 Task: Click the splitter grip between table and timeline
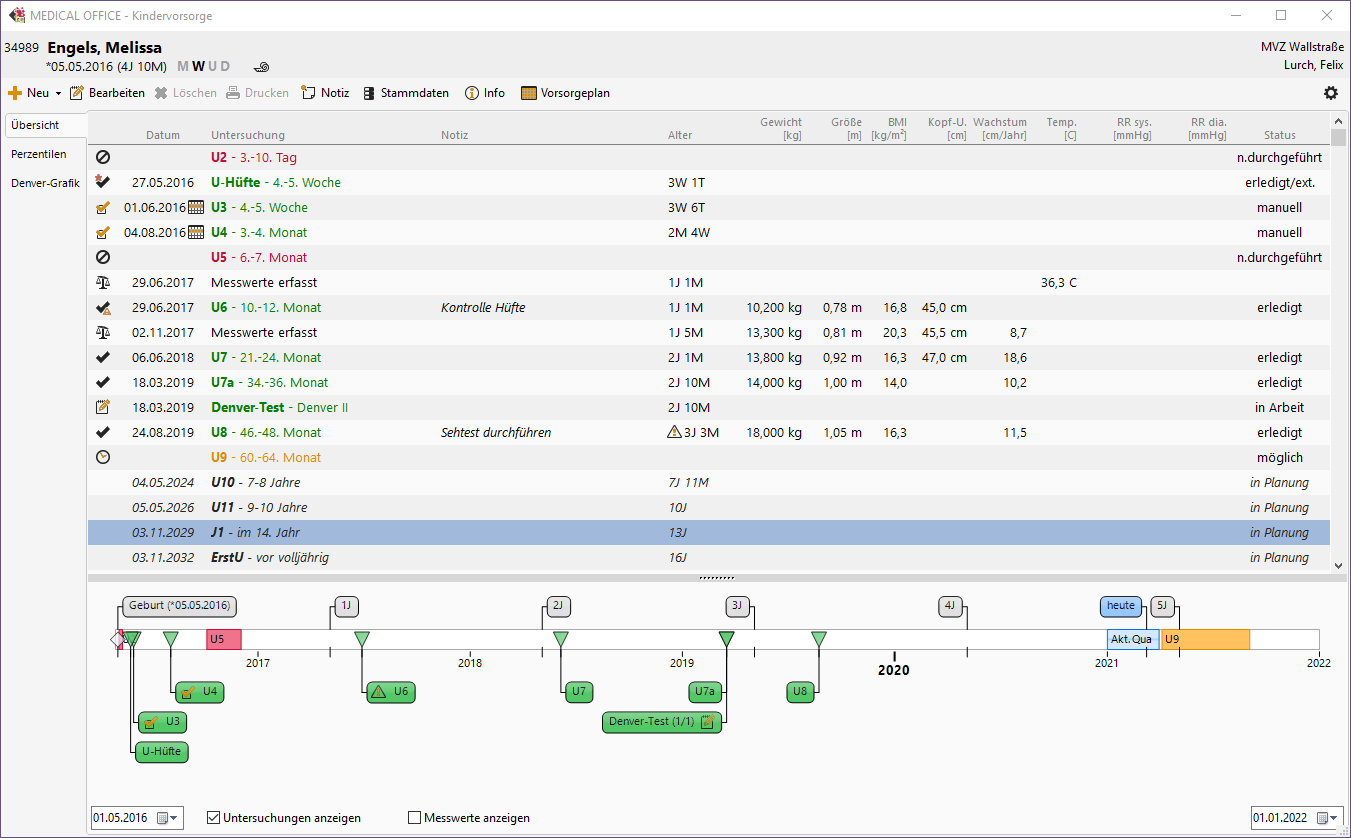716,578
